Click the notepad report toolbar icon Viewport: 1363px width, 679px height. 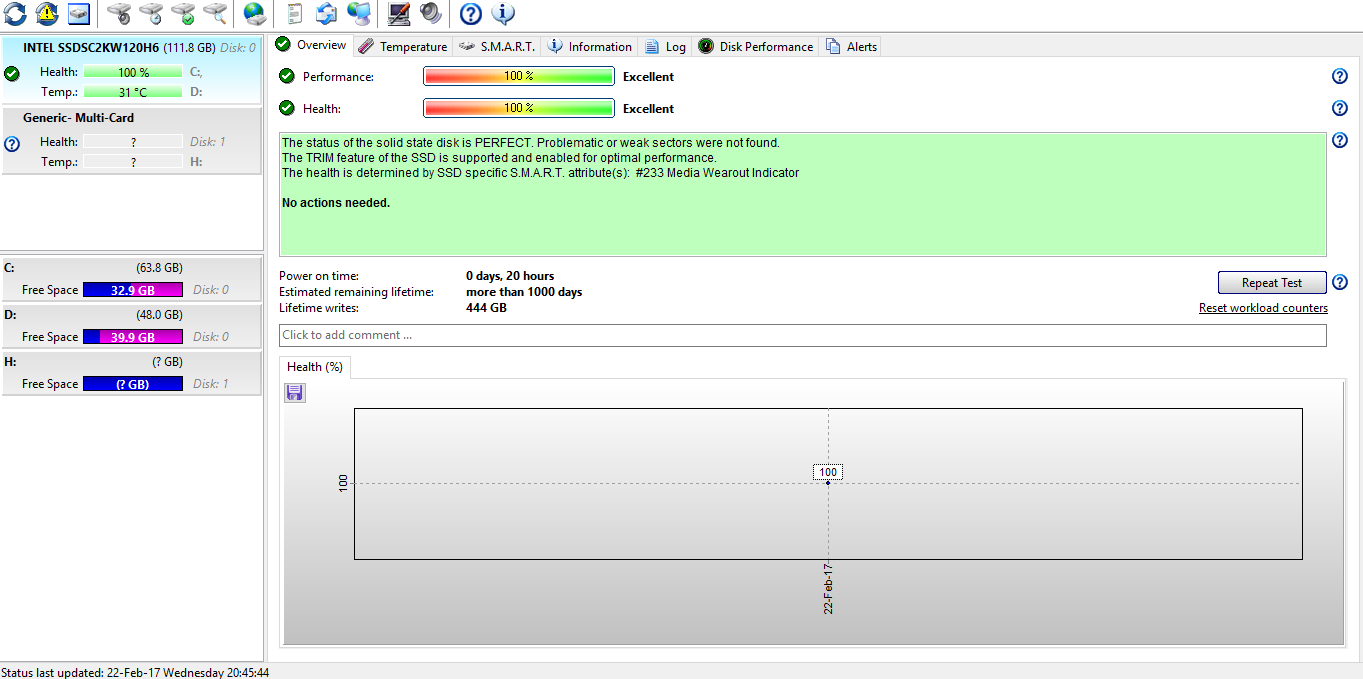click(294, 14)
